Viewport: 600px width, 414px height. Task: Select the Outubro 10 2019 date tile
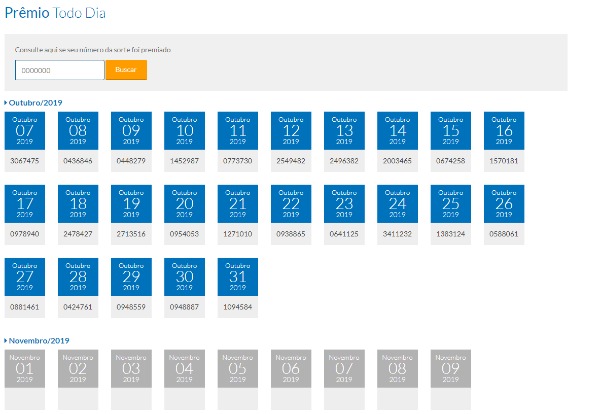[184, 131]
